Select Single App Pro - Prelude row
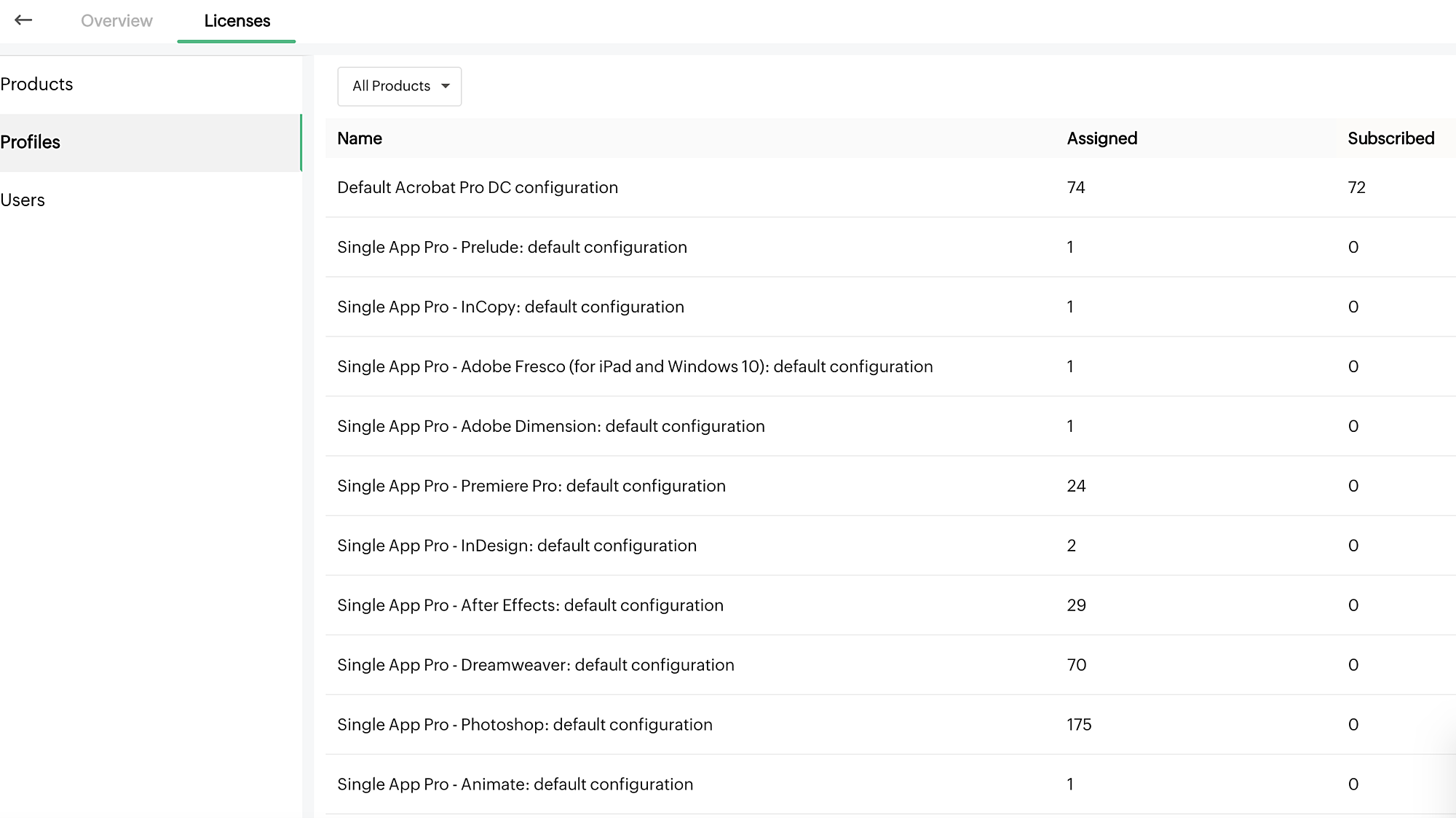The height and width of the screenshot is (818, 1456). (x=512, y=248)
